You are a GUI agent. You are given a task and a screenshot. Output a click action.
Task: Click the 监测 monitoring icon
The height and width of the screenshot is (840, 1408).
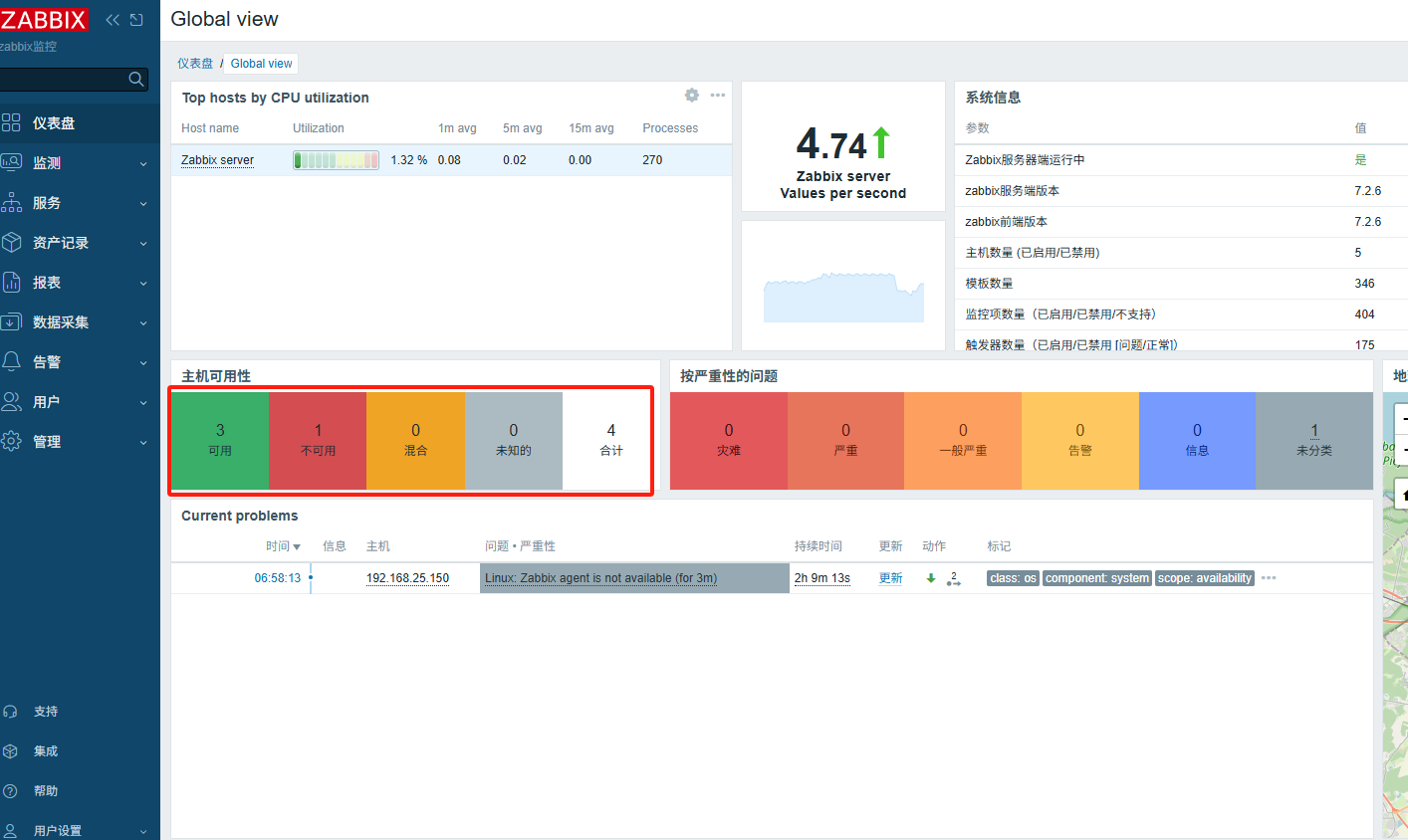(11, 162)
